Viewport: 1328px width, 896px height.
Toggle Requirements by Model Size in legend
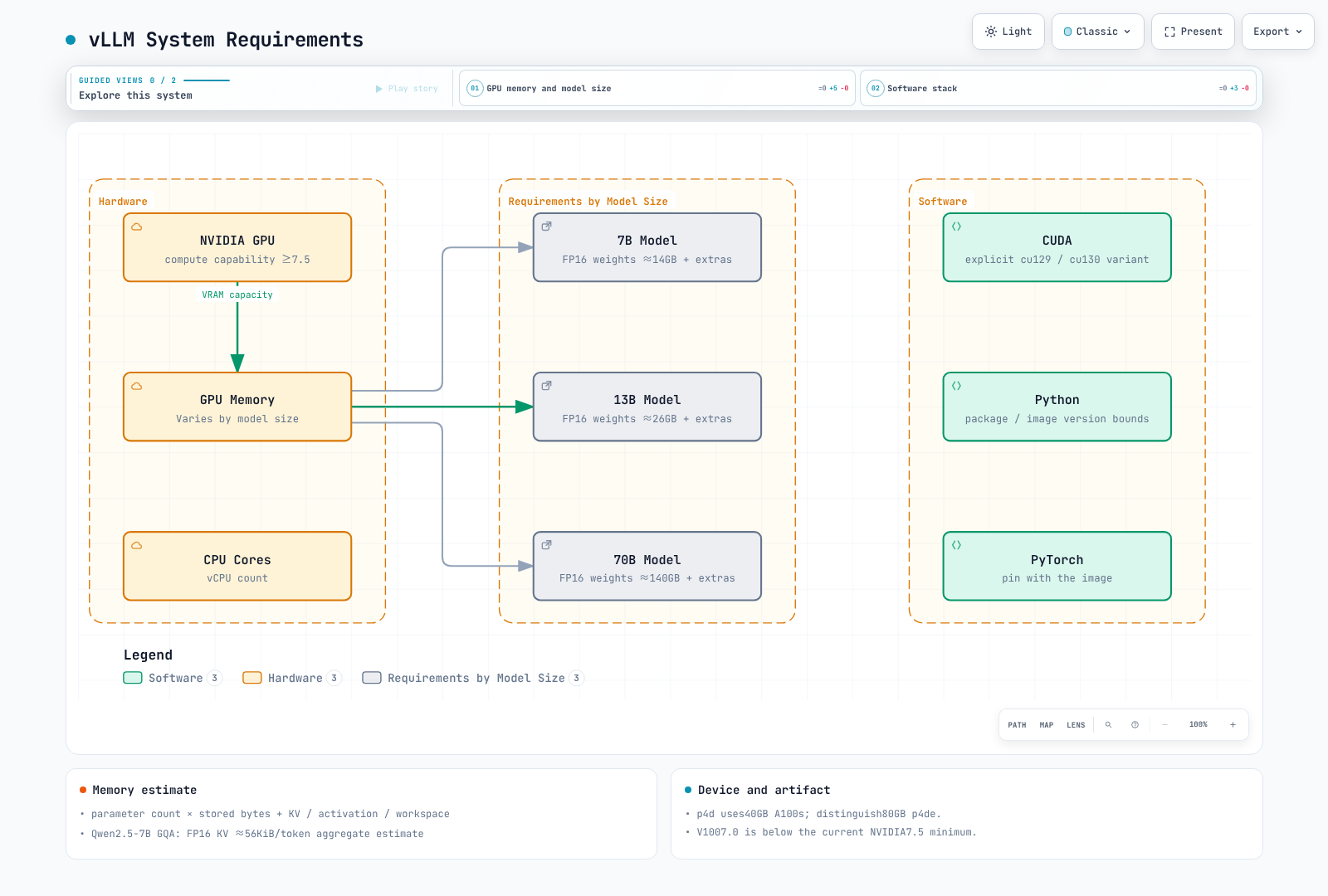click(x=473, y=678)
